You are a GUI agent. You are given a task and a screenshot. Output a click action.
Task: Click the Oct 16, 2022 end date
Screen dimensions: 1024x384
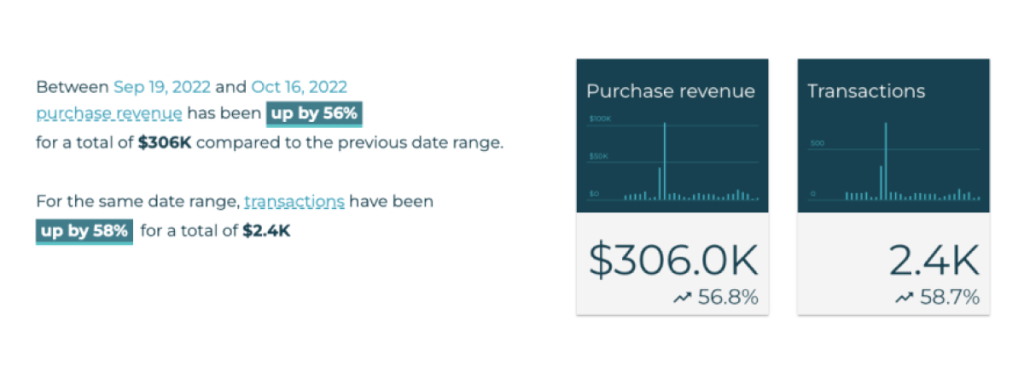(x=299, y=87)
